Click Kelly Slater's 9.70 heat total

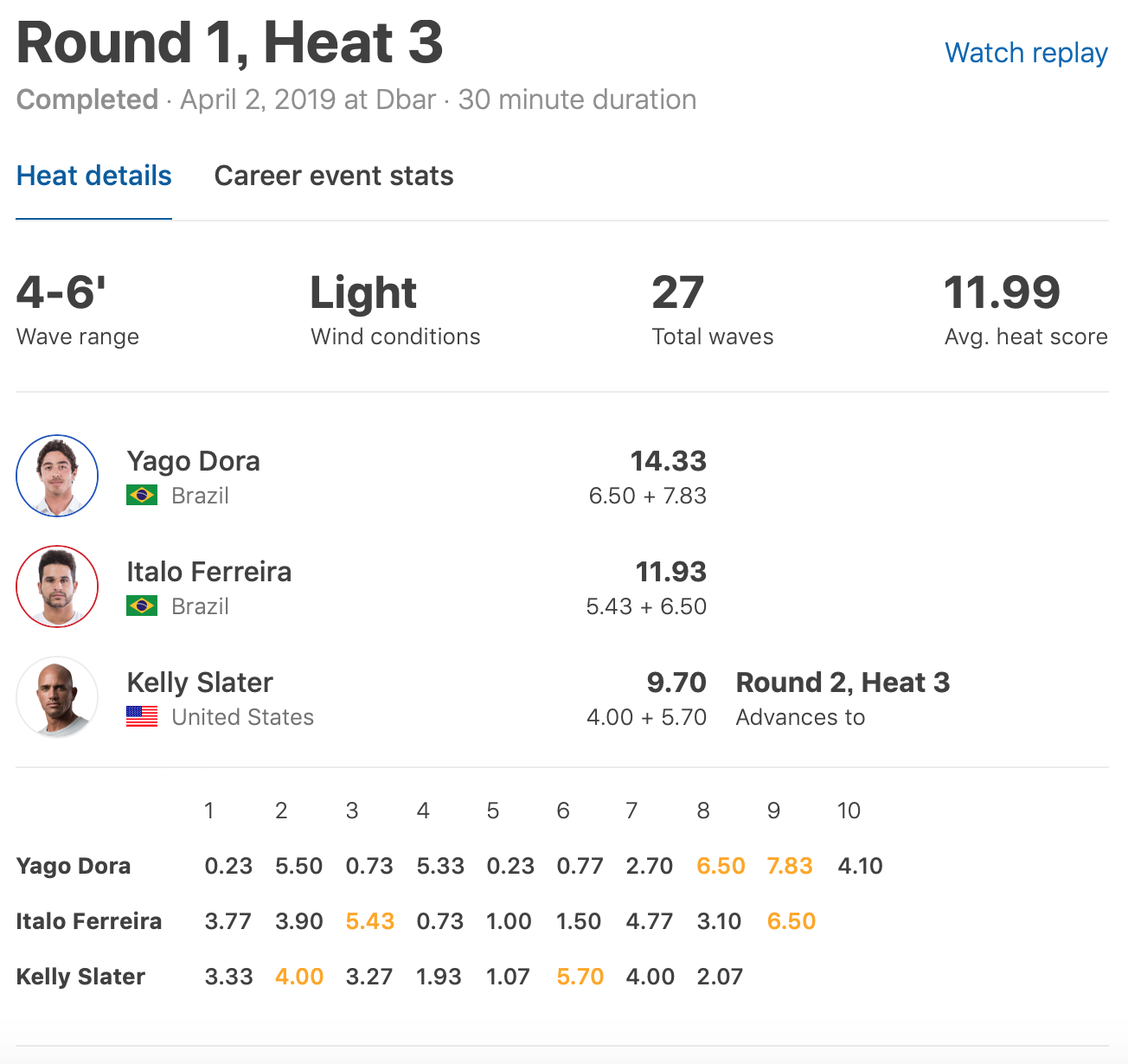676,683
